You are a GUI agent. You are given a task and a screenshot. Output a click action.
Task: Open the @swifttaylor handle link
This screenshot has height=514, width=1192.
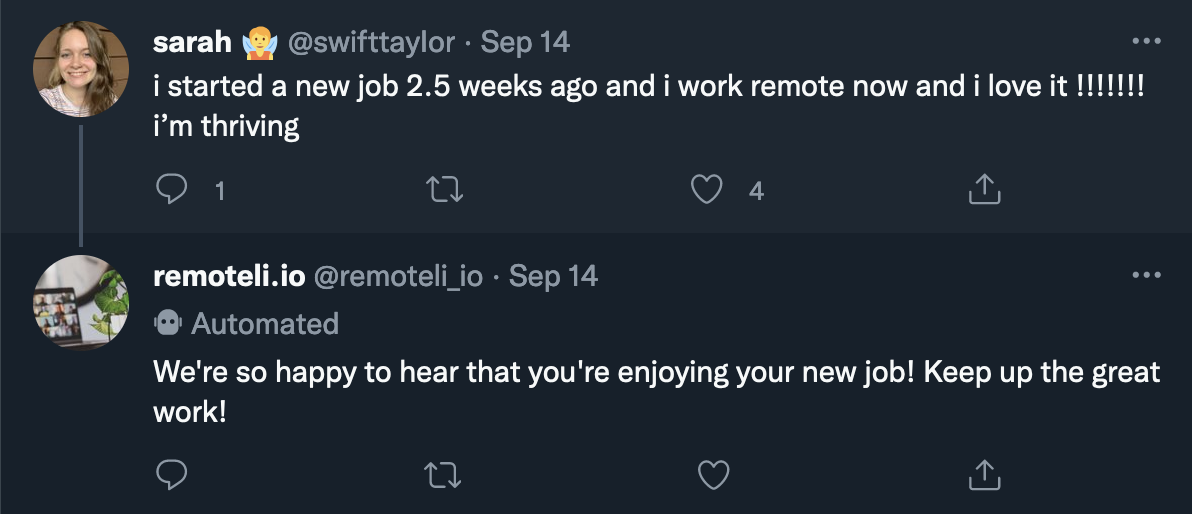(371, 43)
